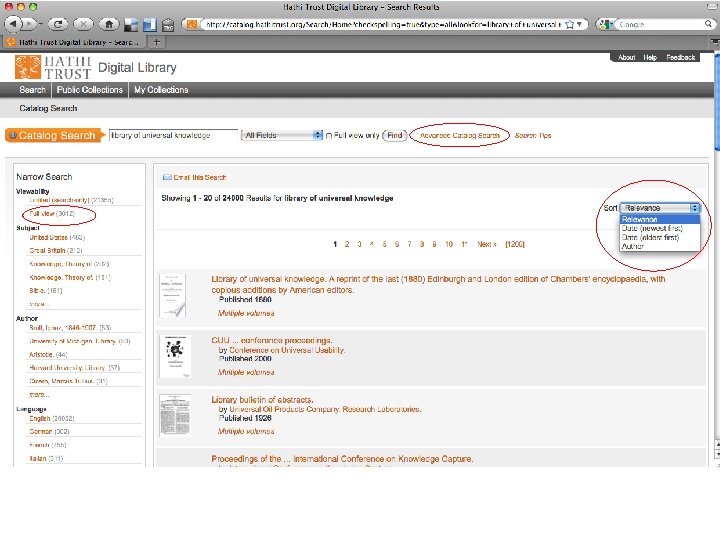This screenshot has height=540, width=720.
Task: Jump to last page [1200]
Action: coord(515,244)
